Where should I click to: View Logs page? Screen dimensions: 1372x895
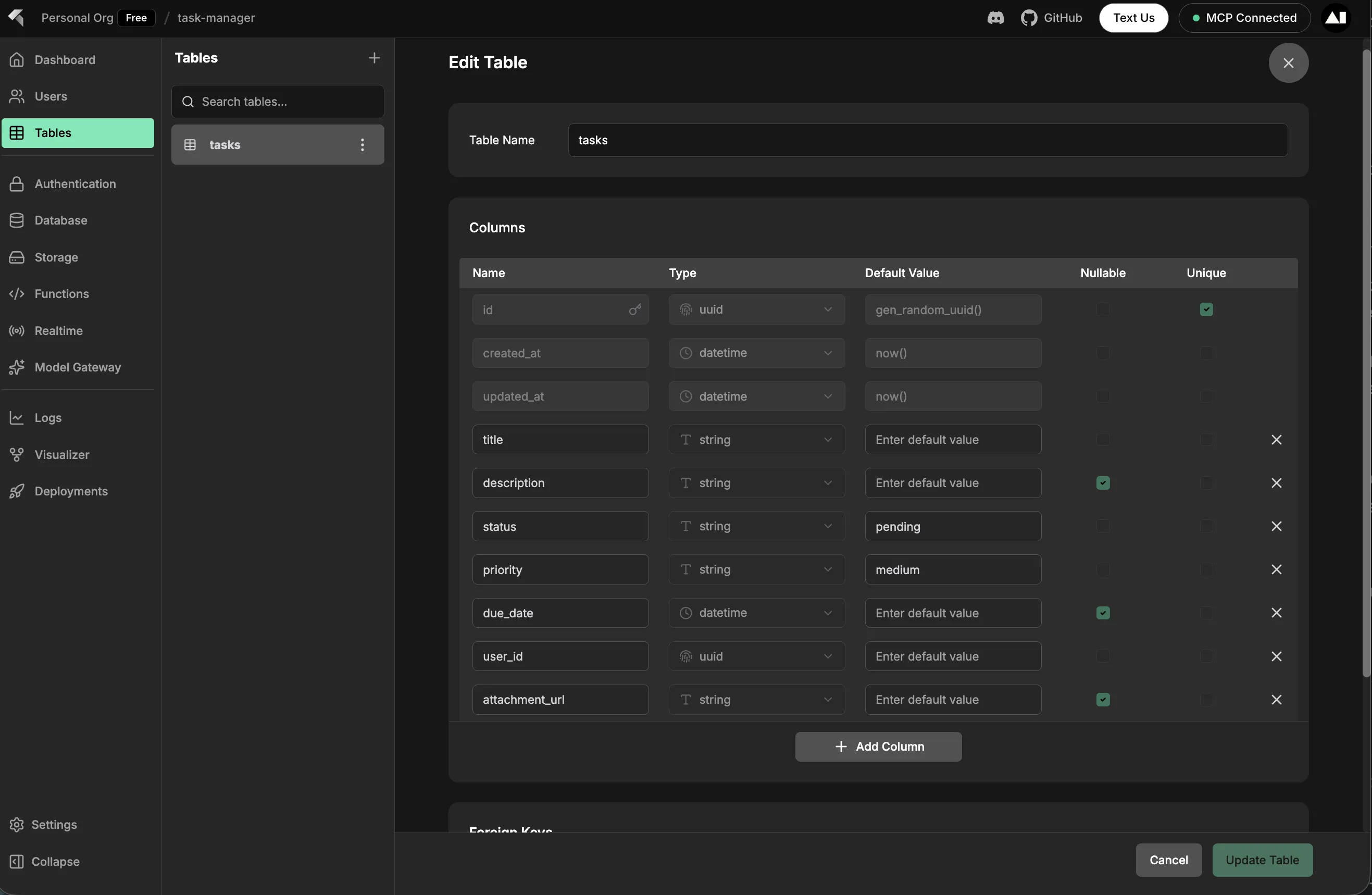tap(78, 417)
